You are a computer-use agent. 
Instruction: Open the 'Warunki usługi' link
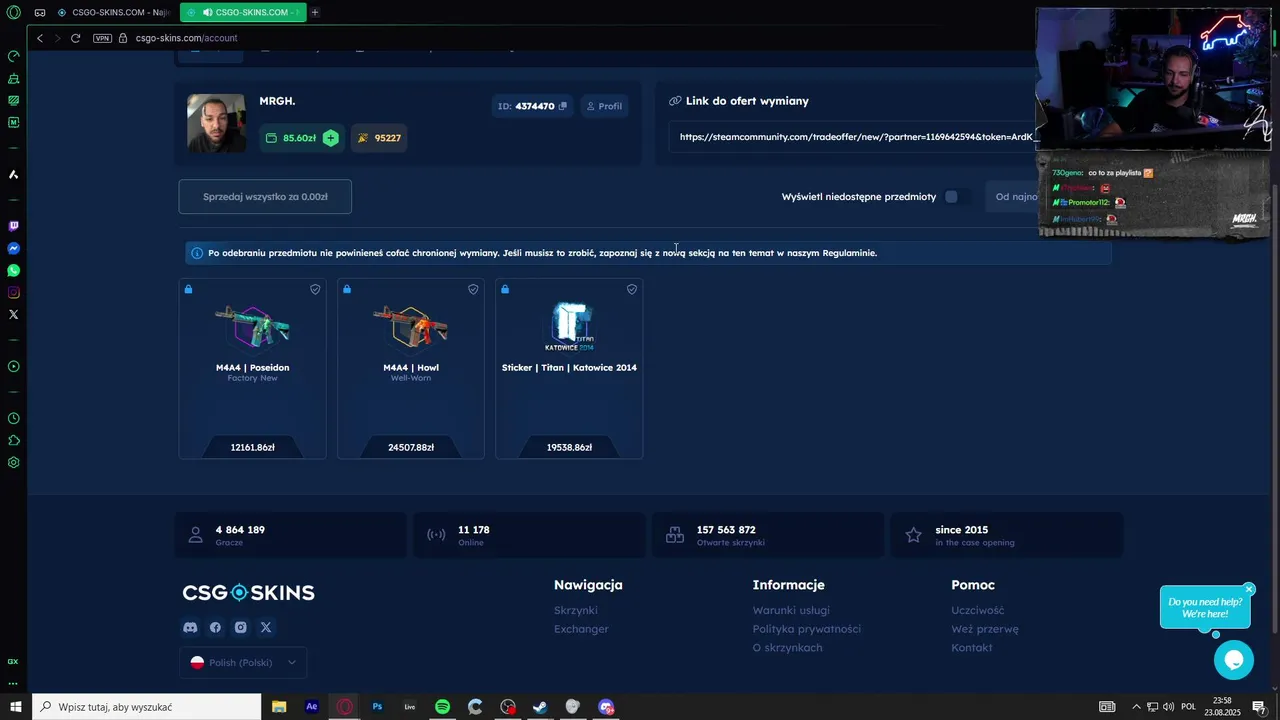pos(791,610)
